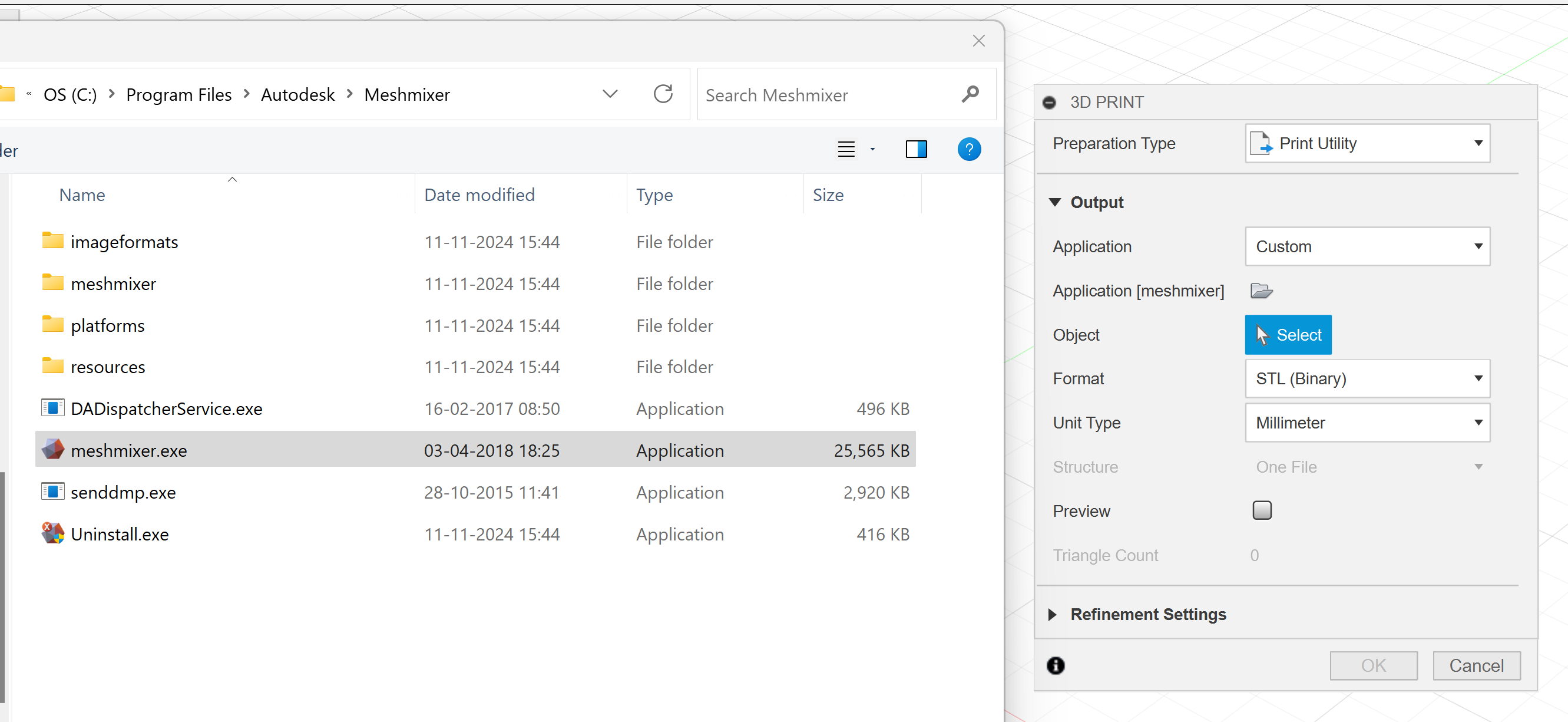Collapse the Output section
This screenshot has width=1568, height=722.
click(1055, 202)
